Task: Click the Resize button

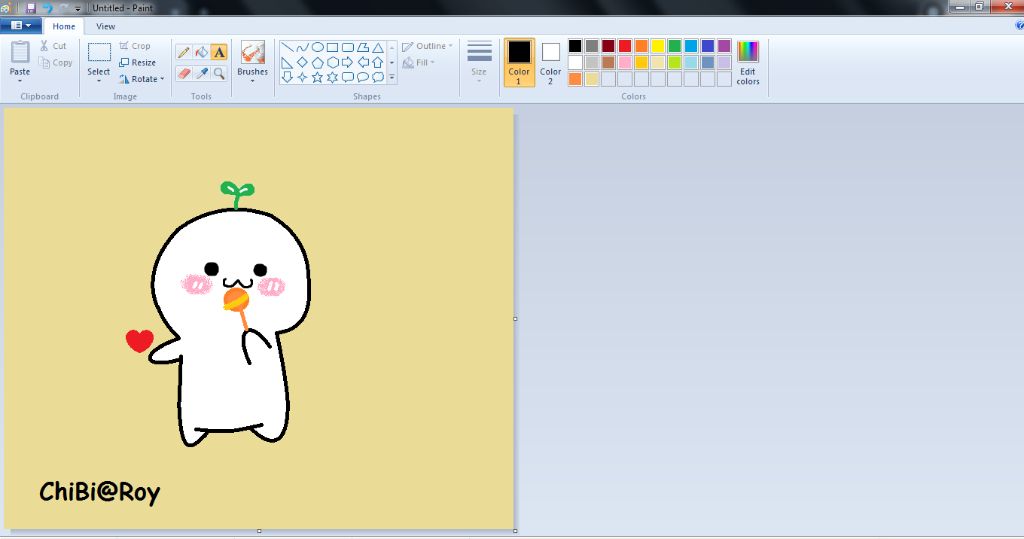Action: click(137, 63)
